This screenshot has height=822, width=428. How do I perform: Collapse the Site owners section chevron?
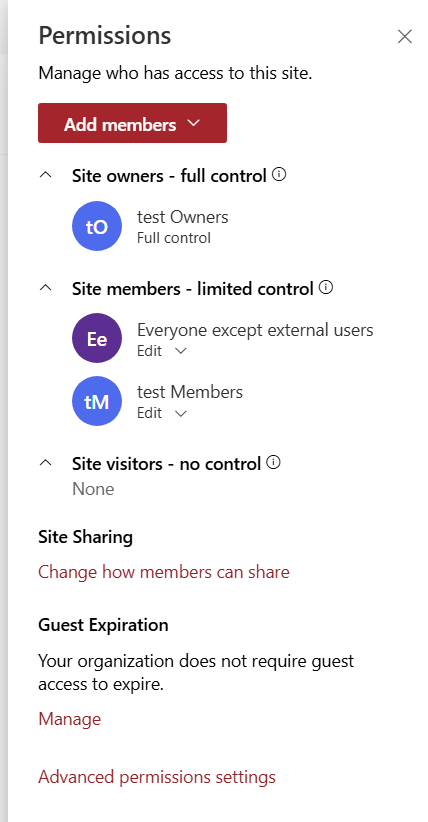pyautogui.click(x=46, y=176)
